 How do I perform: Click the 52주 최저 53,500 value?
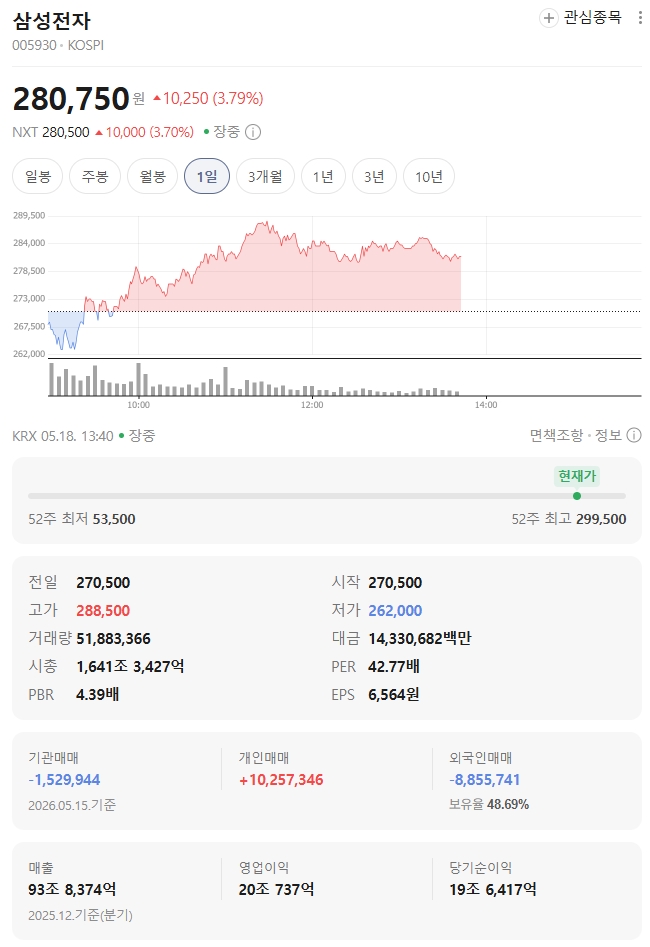[114, 519]
